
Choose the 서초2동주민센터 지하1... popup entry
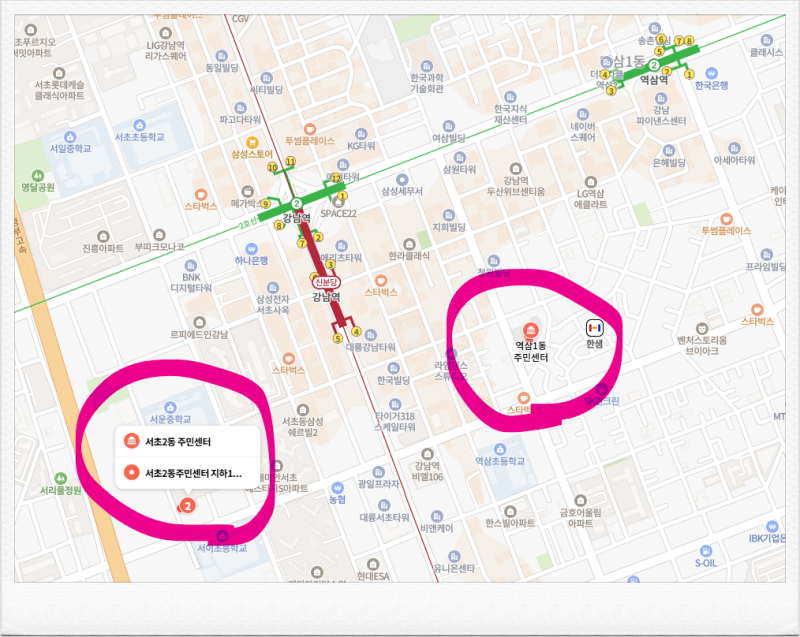187,473
